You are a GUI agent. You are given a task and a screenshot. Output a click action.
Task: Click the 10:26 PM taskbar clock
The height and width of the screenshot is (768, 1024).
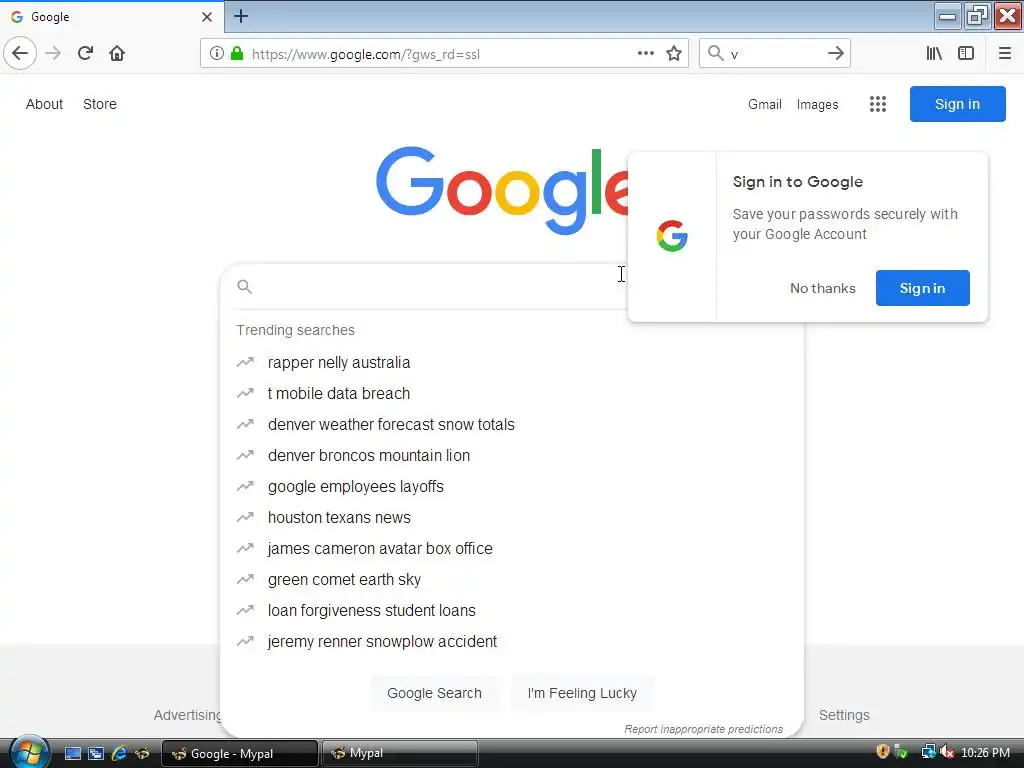(x=985, y=753)
